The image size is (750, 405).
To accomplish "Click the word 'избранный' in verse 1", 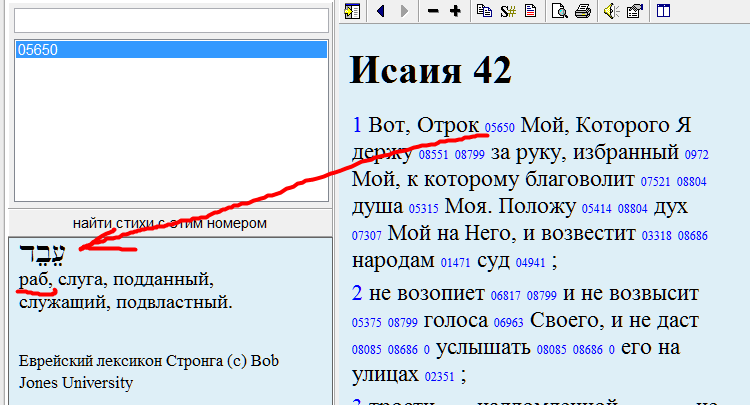I will pyautogui.click(x=626, y=153).
